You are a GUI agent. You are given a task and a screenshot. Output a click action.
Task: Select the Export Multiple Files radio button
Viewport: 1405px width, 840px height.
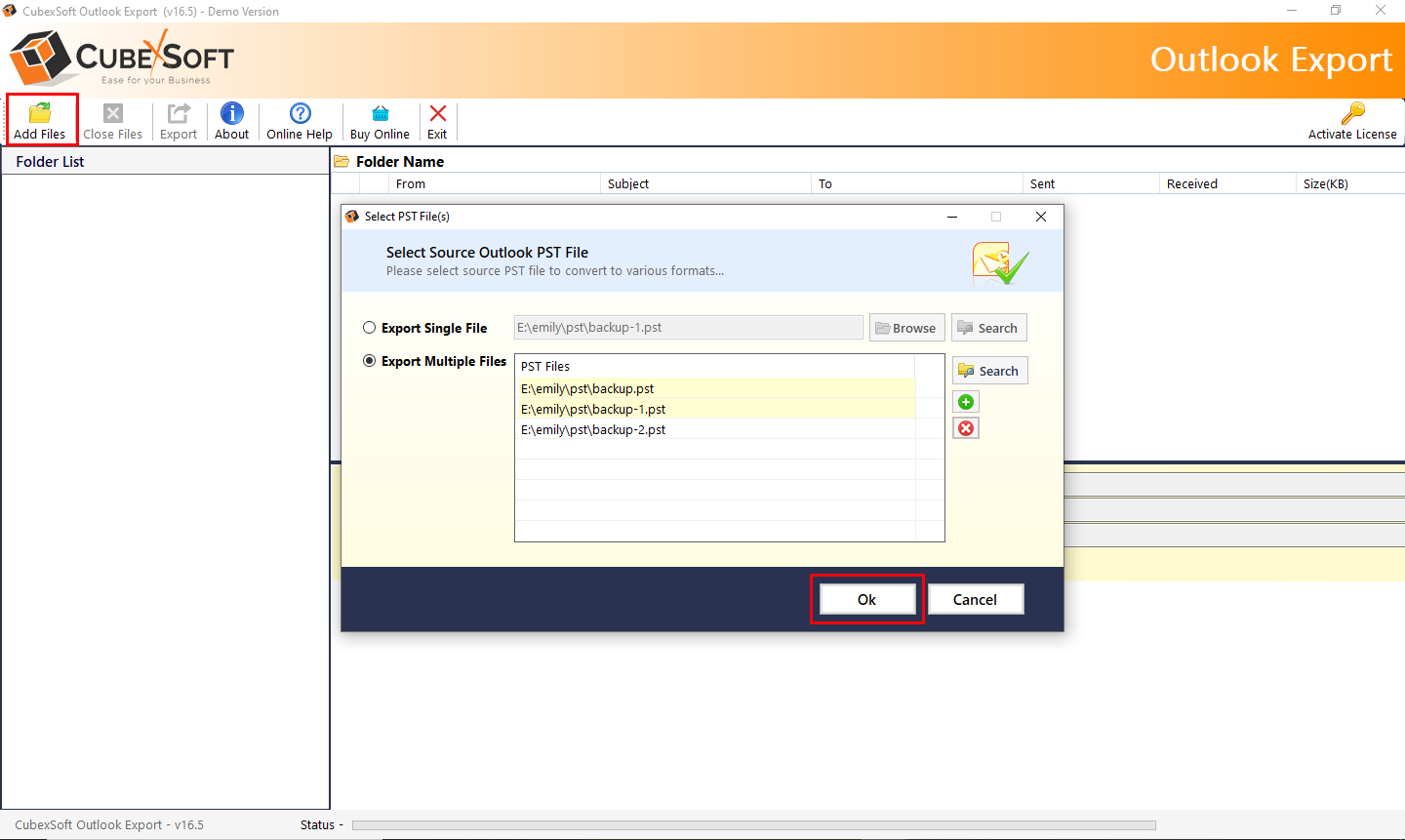[370, 361]
